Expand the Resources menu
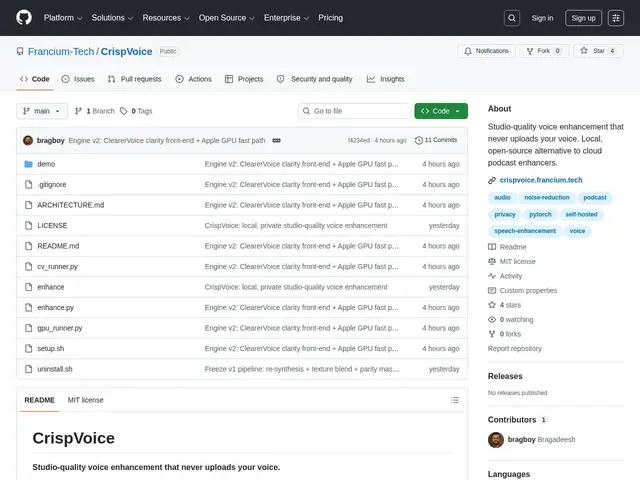 (x=166, y=18)
